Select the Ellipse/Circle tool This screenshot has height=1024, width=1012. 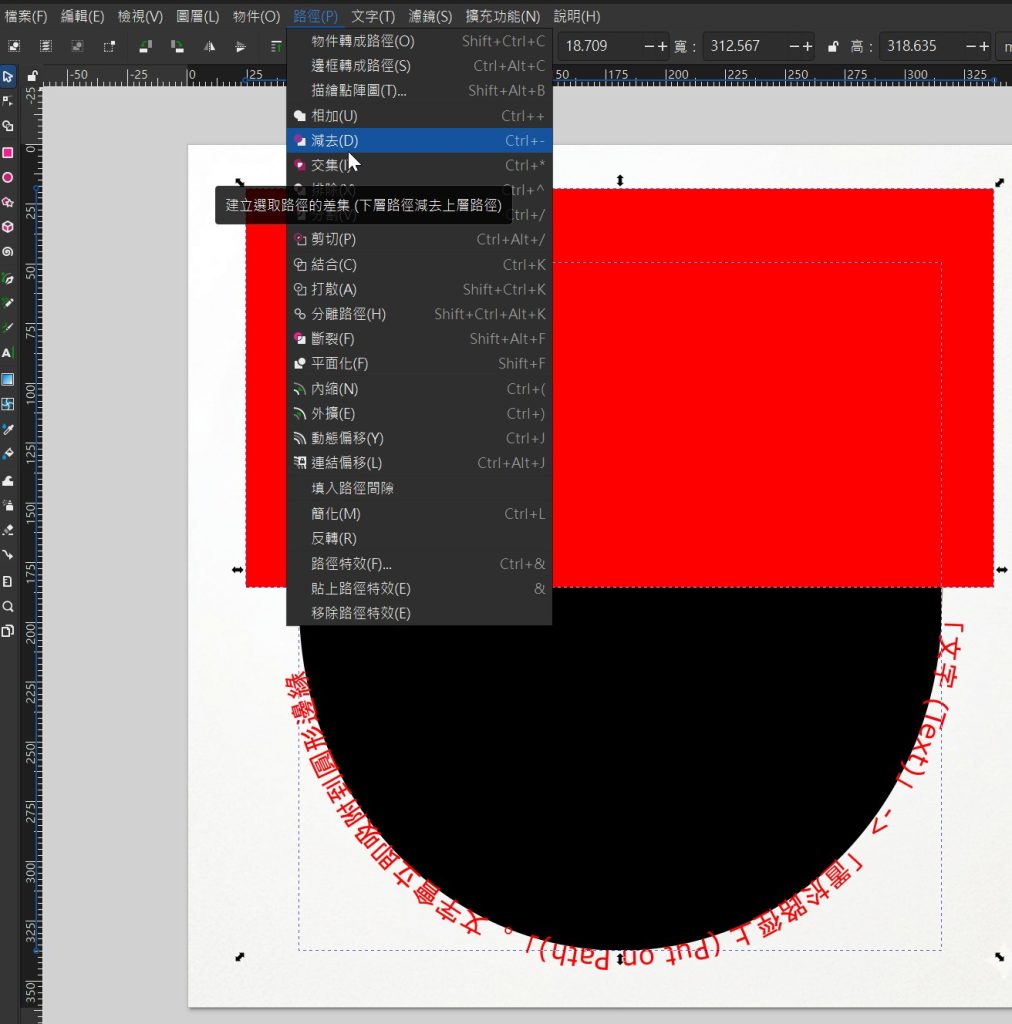(8, 177)
